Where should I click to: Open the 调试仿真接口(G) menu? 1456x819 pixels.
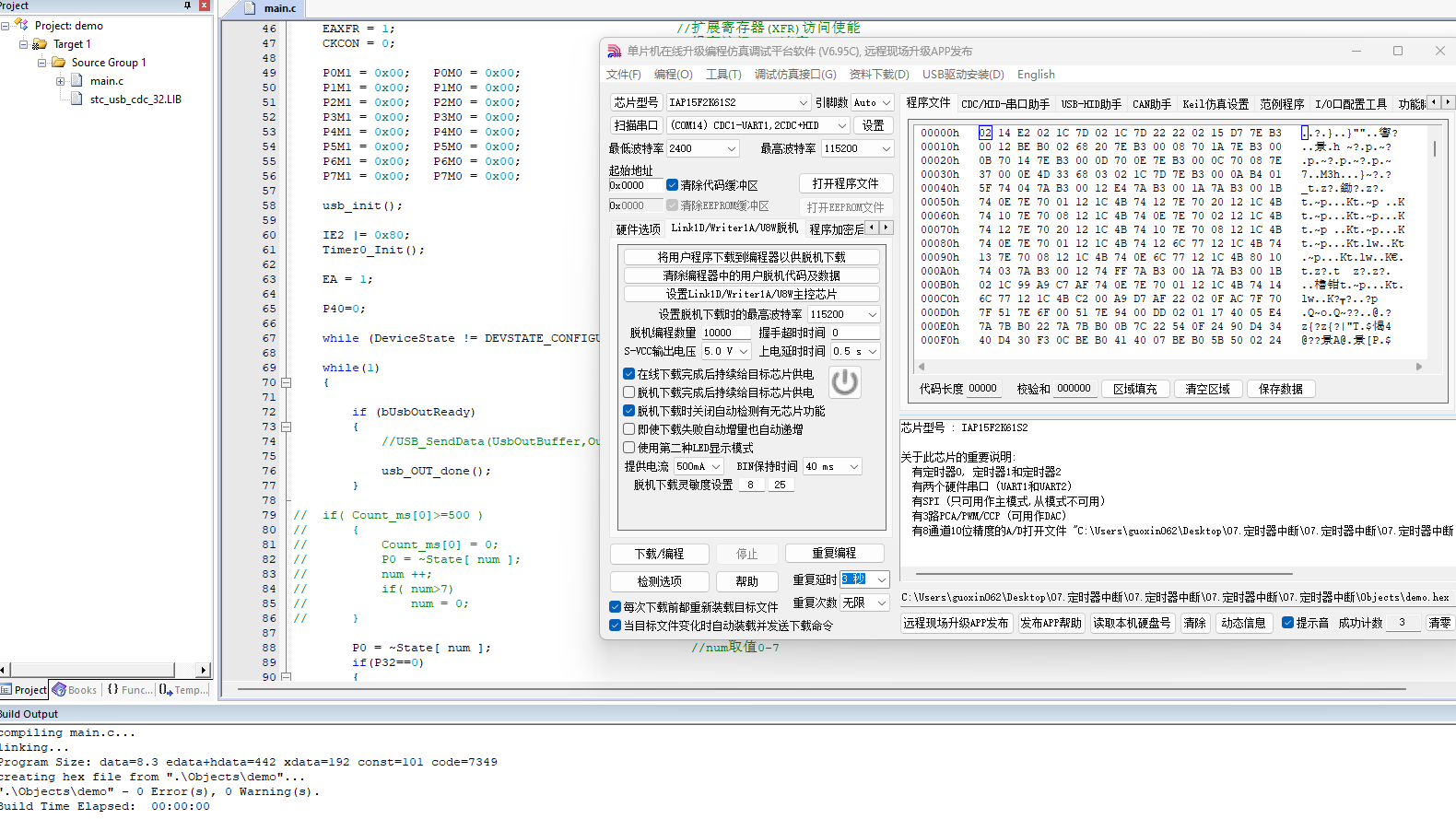tap(795, 75)
